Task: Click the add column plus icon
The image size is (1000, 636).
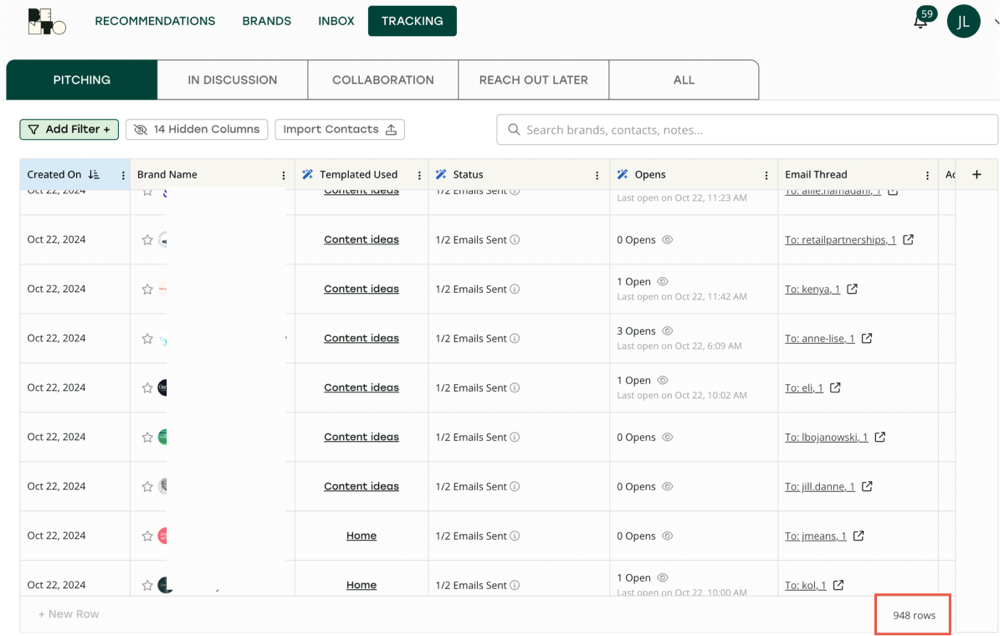Action: tap(976, 174)
